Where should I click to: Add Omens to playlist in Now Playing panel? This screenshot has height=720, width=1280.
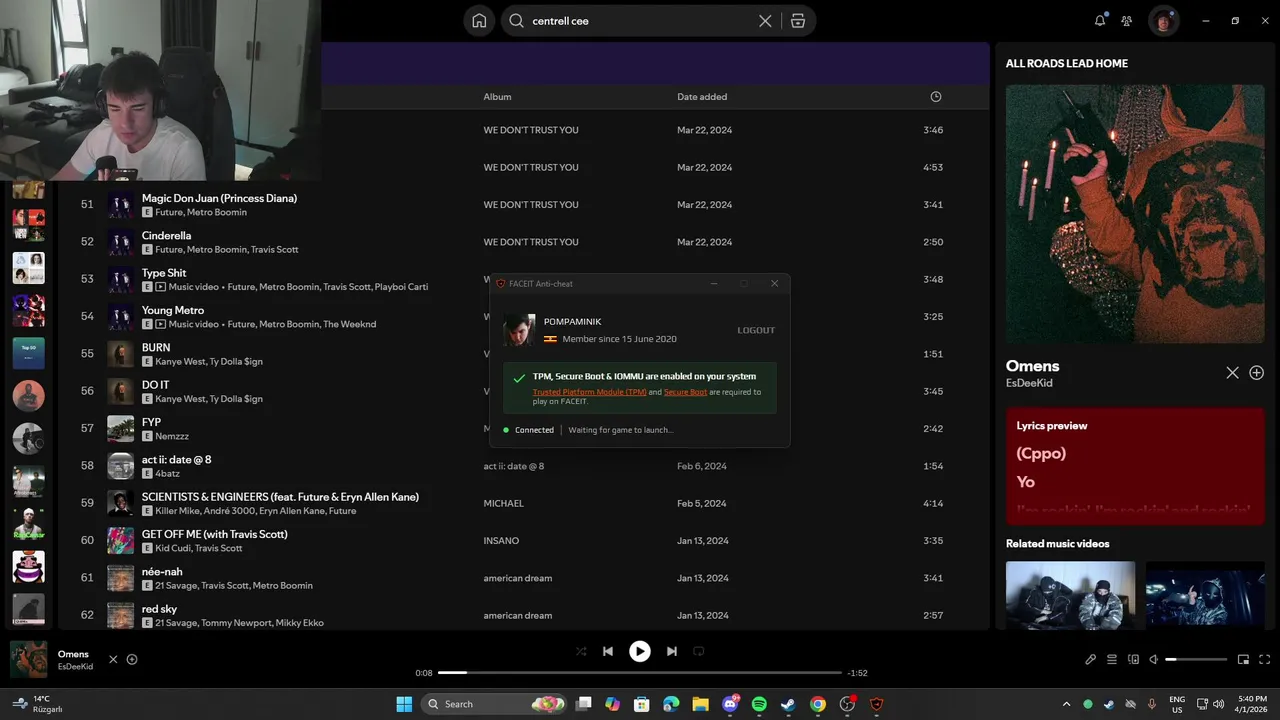click(1257, 373)
